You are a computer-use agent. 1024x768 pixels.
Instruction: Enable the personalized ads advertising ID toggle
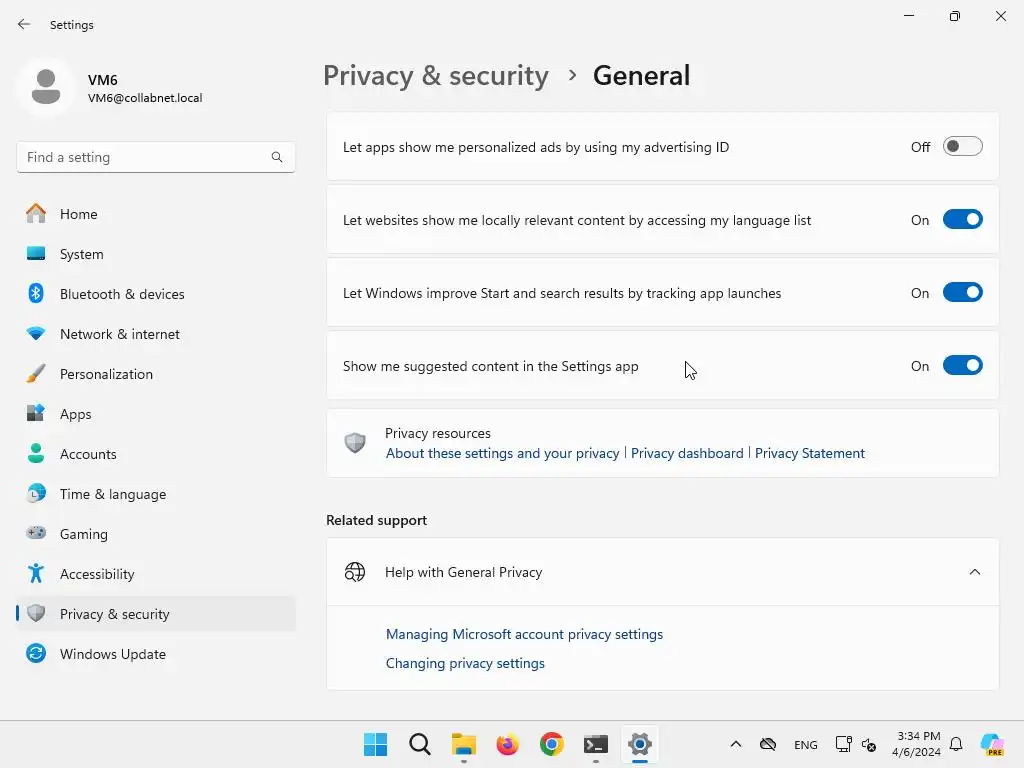coord(962,147)
